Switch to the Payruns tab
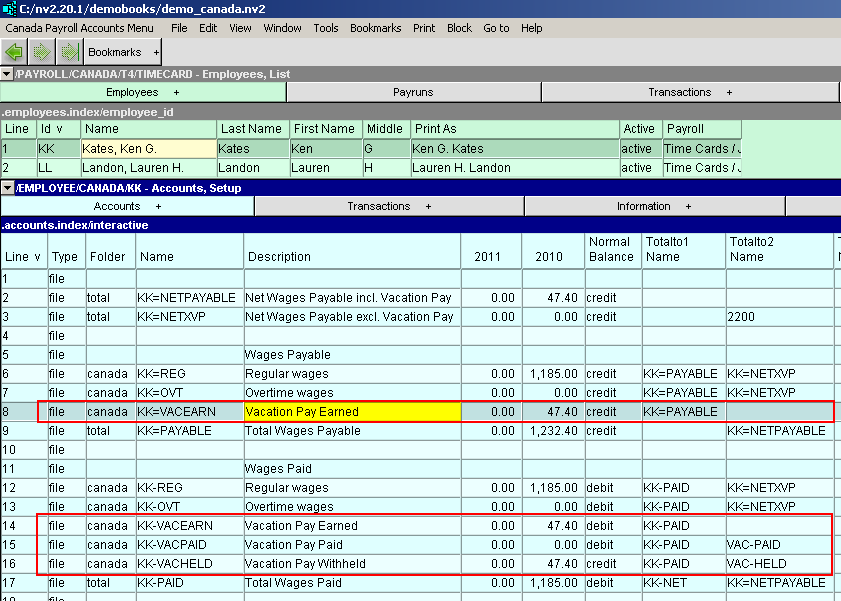841x601 pixels. click(x=413, y=92)
